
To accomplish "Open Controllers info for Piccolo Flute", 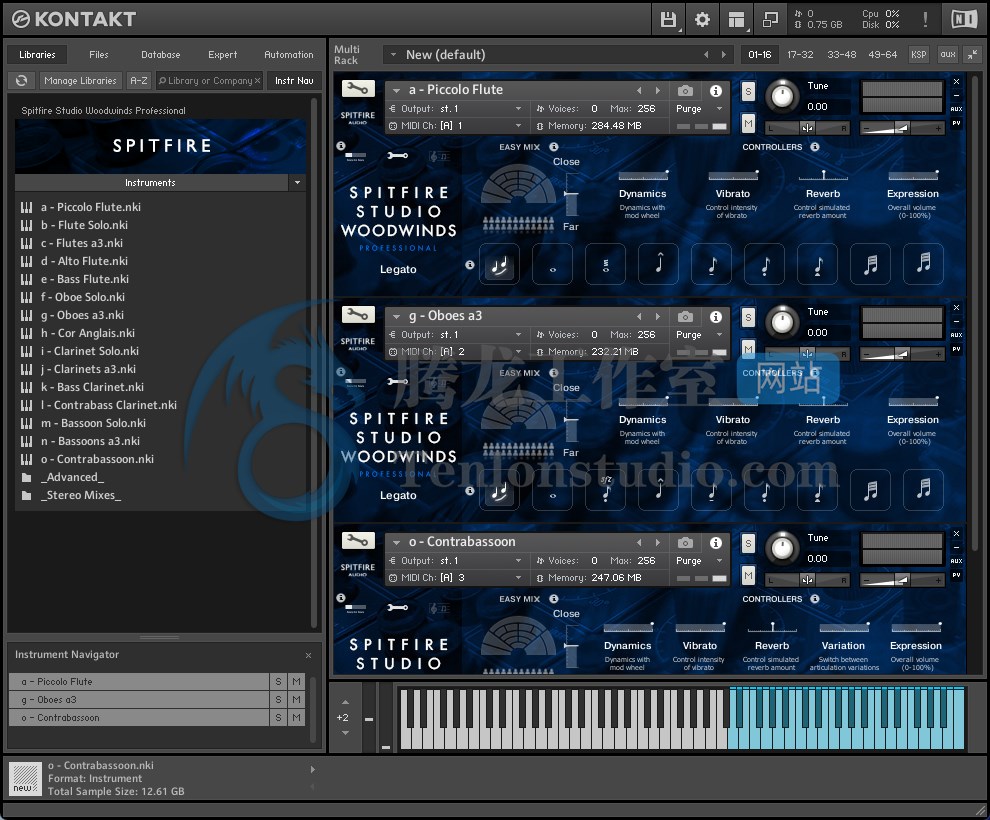I will point(815,146).
